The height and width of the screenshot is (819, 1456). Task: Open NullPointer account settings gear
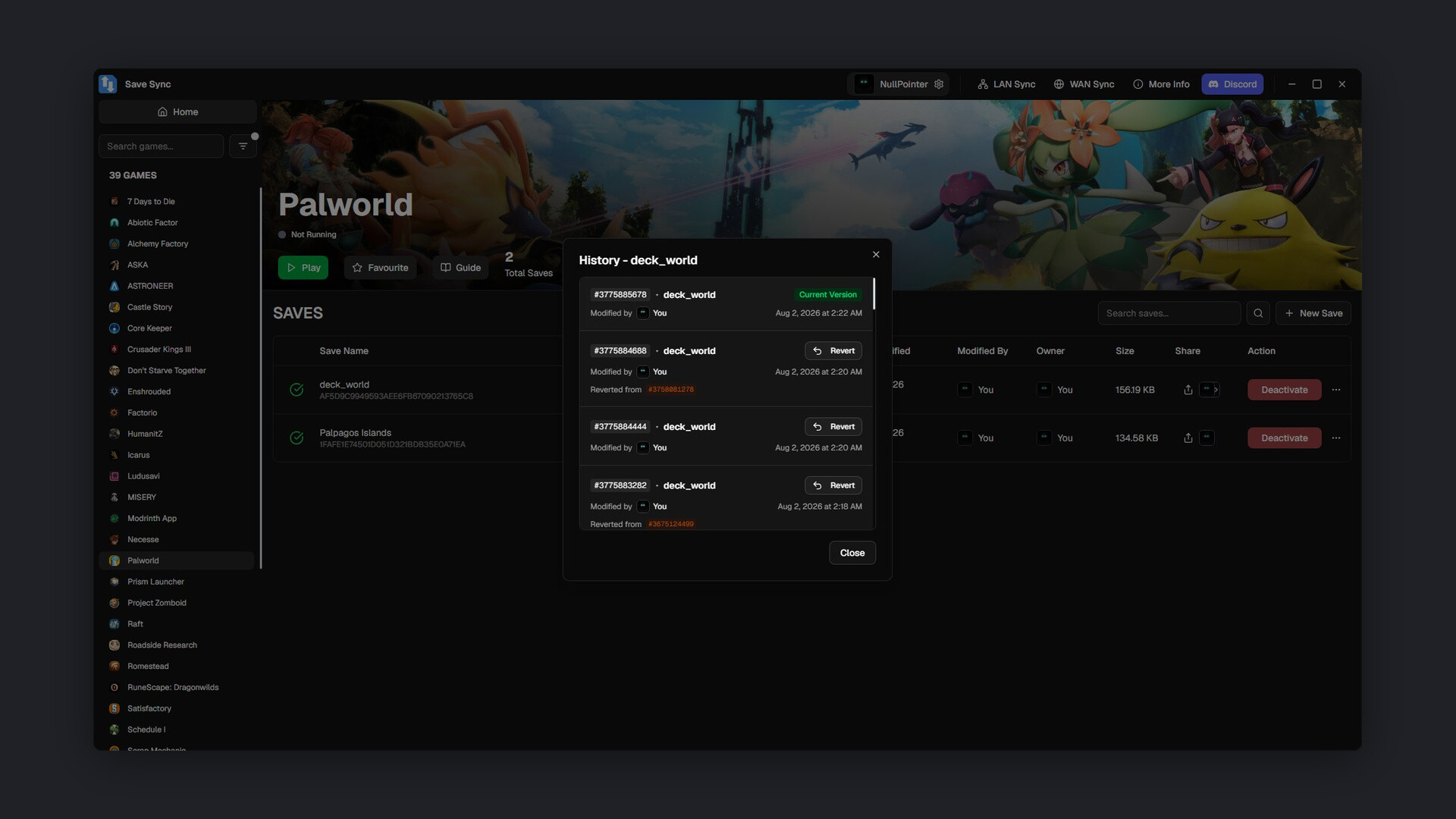(939, 84)
